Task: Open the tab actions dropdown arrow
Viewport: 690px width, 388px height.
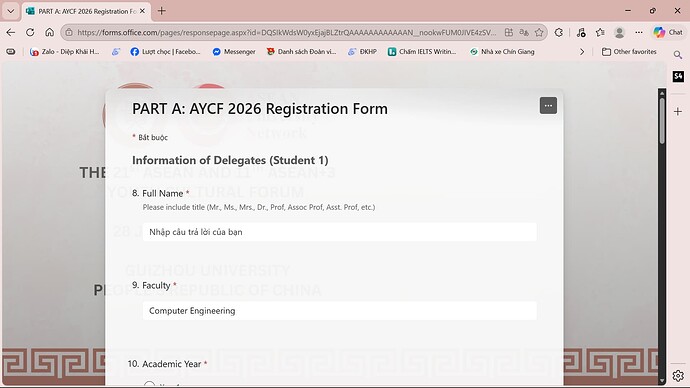Action: point(11,11)
